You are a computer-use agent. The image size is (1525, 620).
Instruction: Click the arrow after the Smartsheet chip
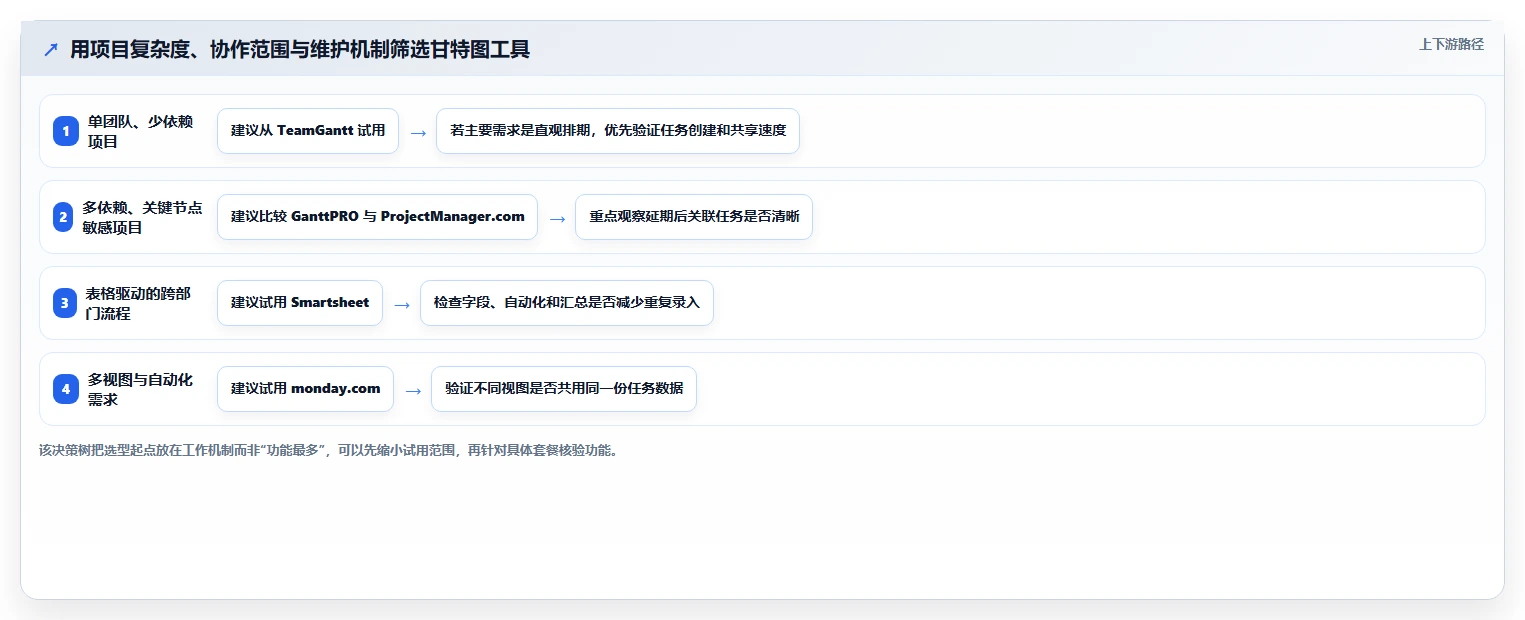[402, 304]
